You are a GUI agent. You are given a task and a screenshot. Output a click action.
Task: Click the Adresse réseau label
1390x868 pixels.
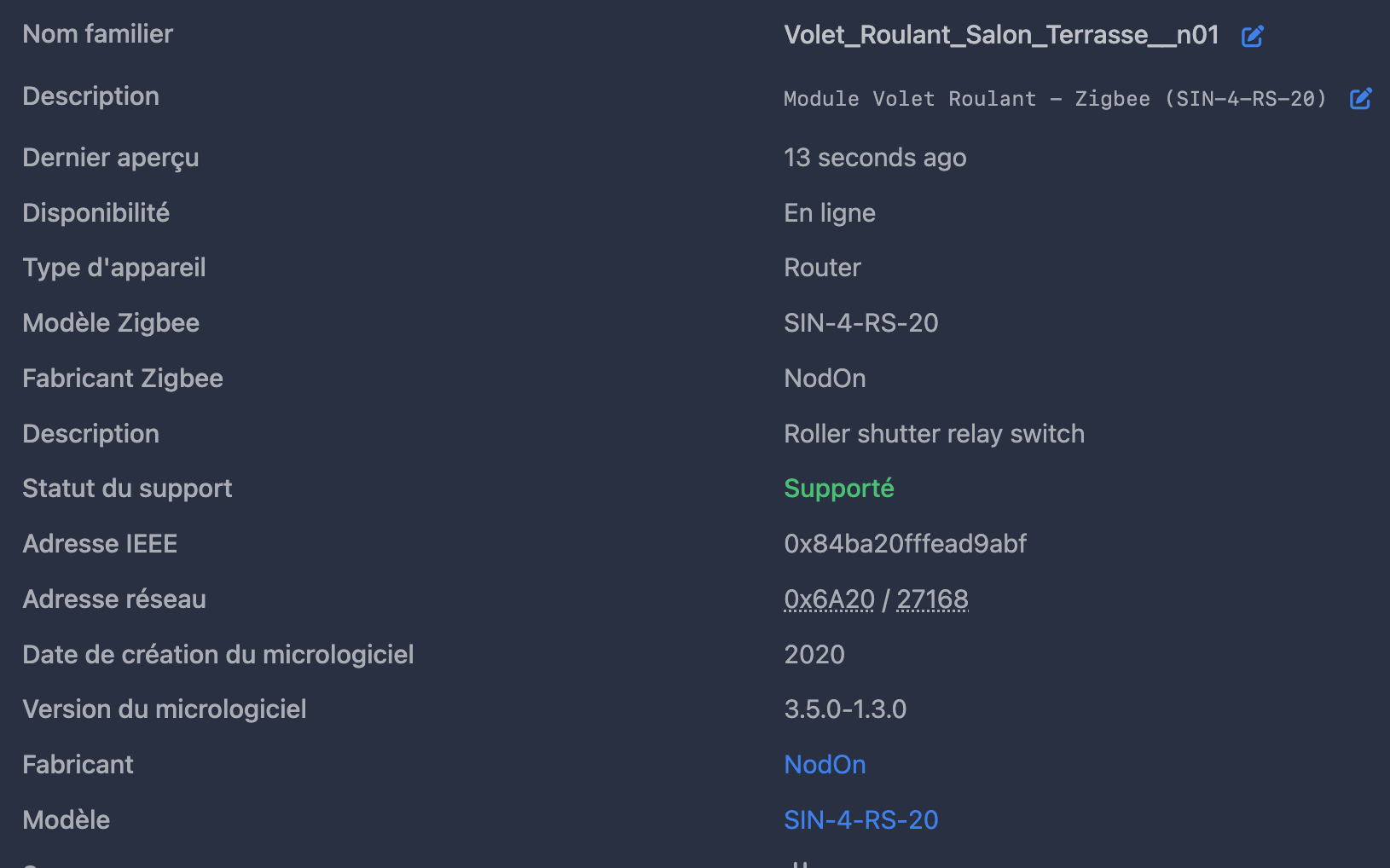tap(114, 599)
